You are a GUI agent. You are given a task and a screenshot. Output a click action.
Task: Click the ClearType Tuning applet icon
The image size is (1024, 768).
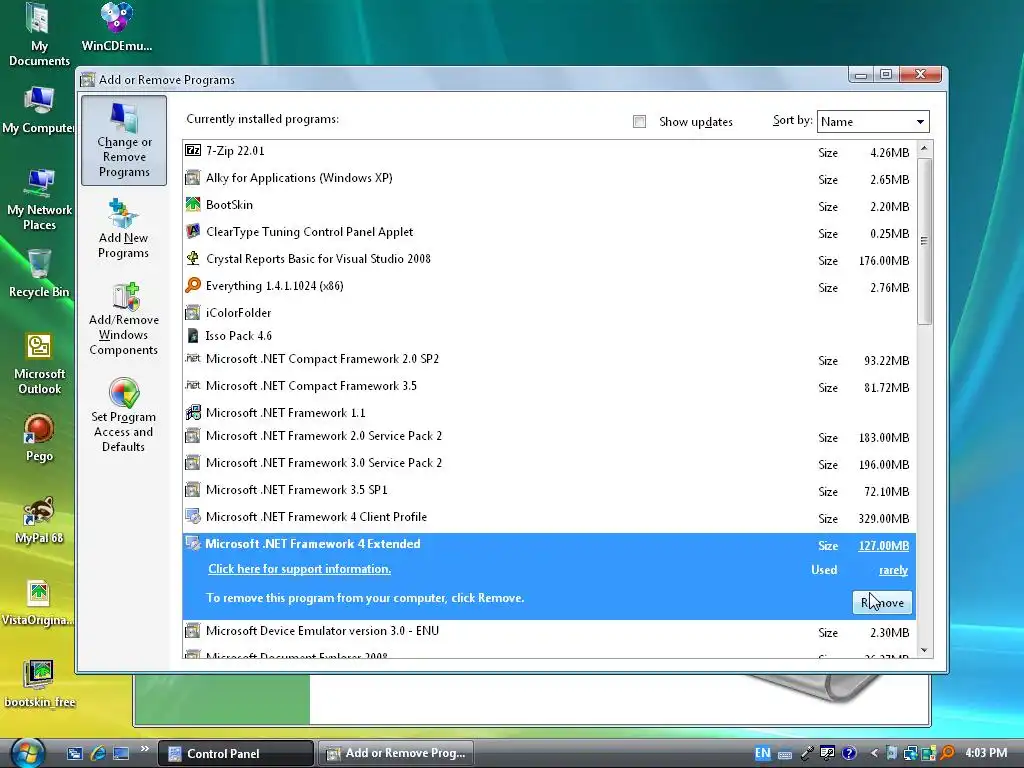click(x=193, y=232)
